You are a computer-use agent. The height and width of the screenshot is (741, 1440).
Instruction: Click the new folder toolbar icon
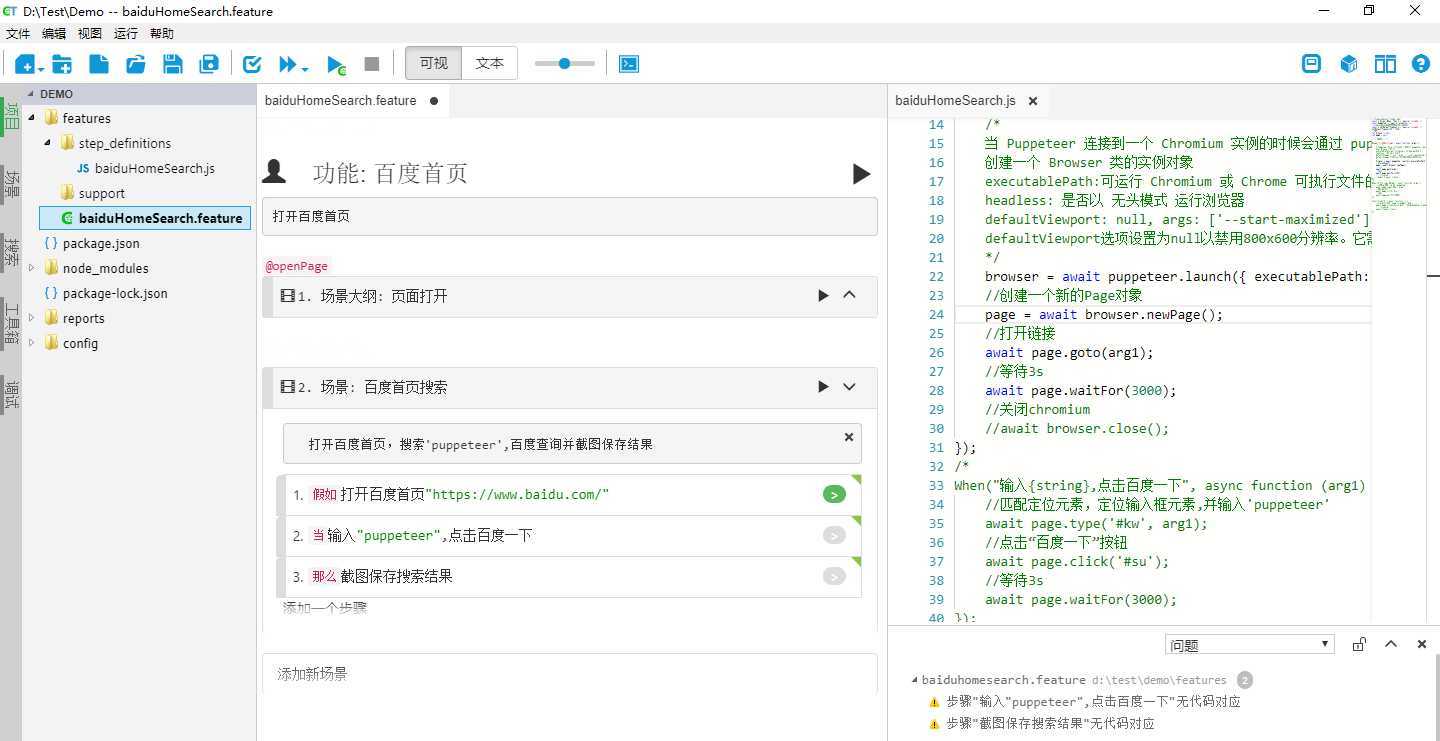point(62,64)
